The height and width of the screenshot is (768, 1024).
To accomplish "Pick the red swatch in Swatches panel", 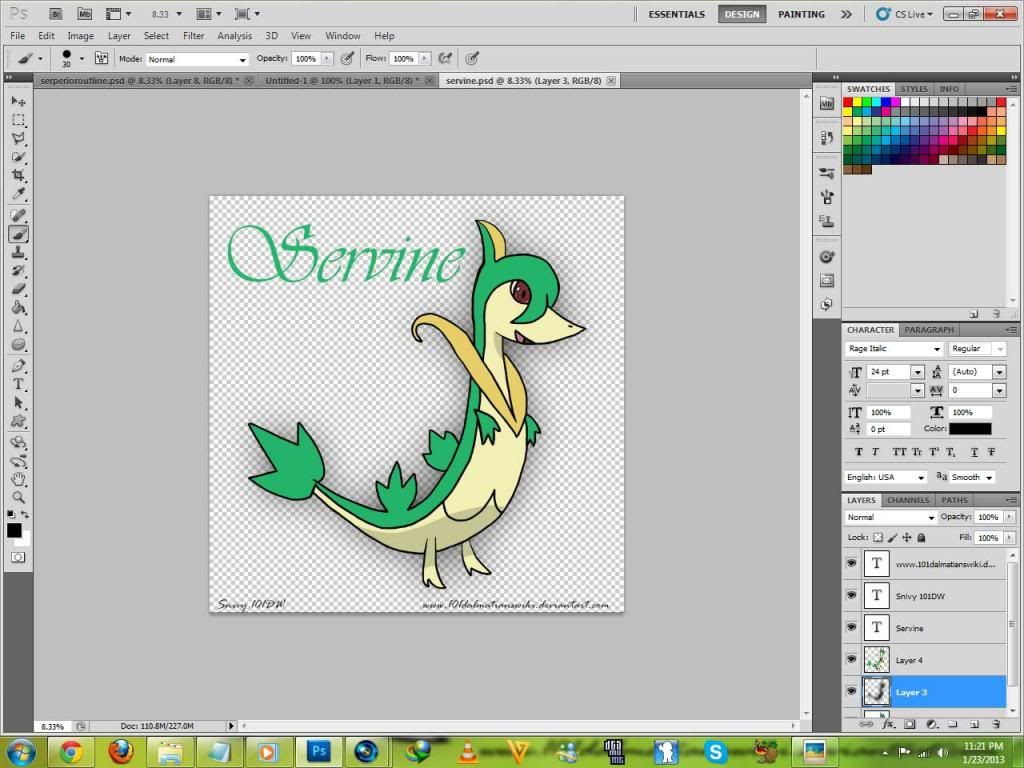I will pyautogui.click(x=848, y=103).
